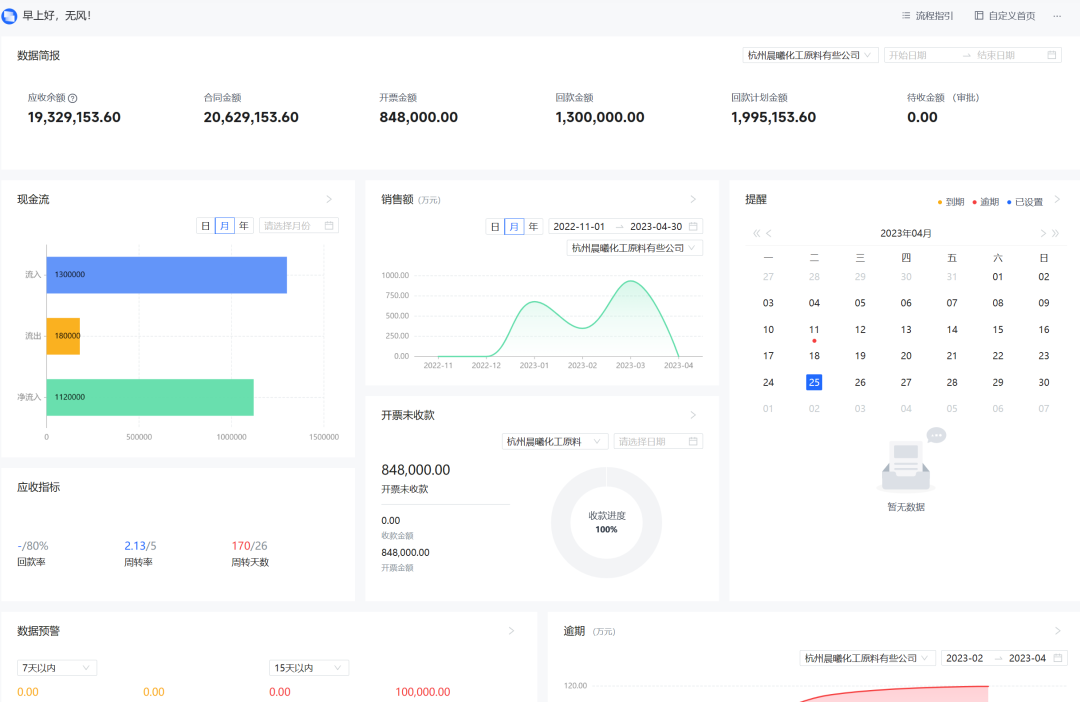The image size is (1080, 702).
Task: Click 销售额 start date 2022-11-01
Action: tap(579, 227)
